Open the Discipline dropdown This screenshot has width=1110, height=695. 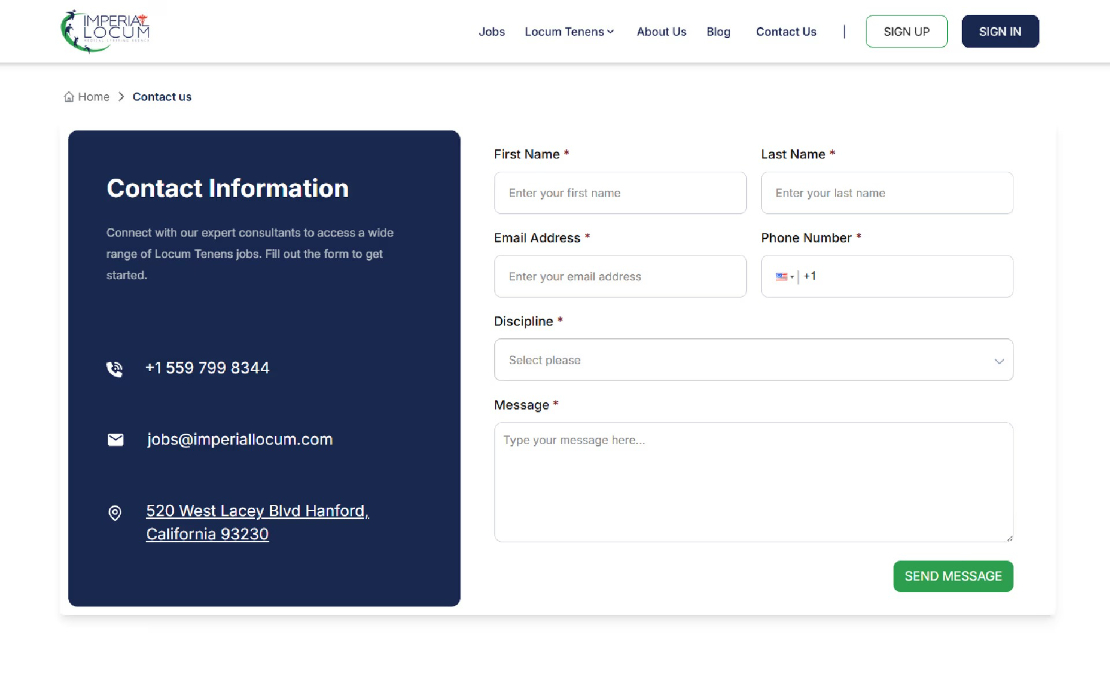coord(753,360)
